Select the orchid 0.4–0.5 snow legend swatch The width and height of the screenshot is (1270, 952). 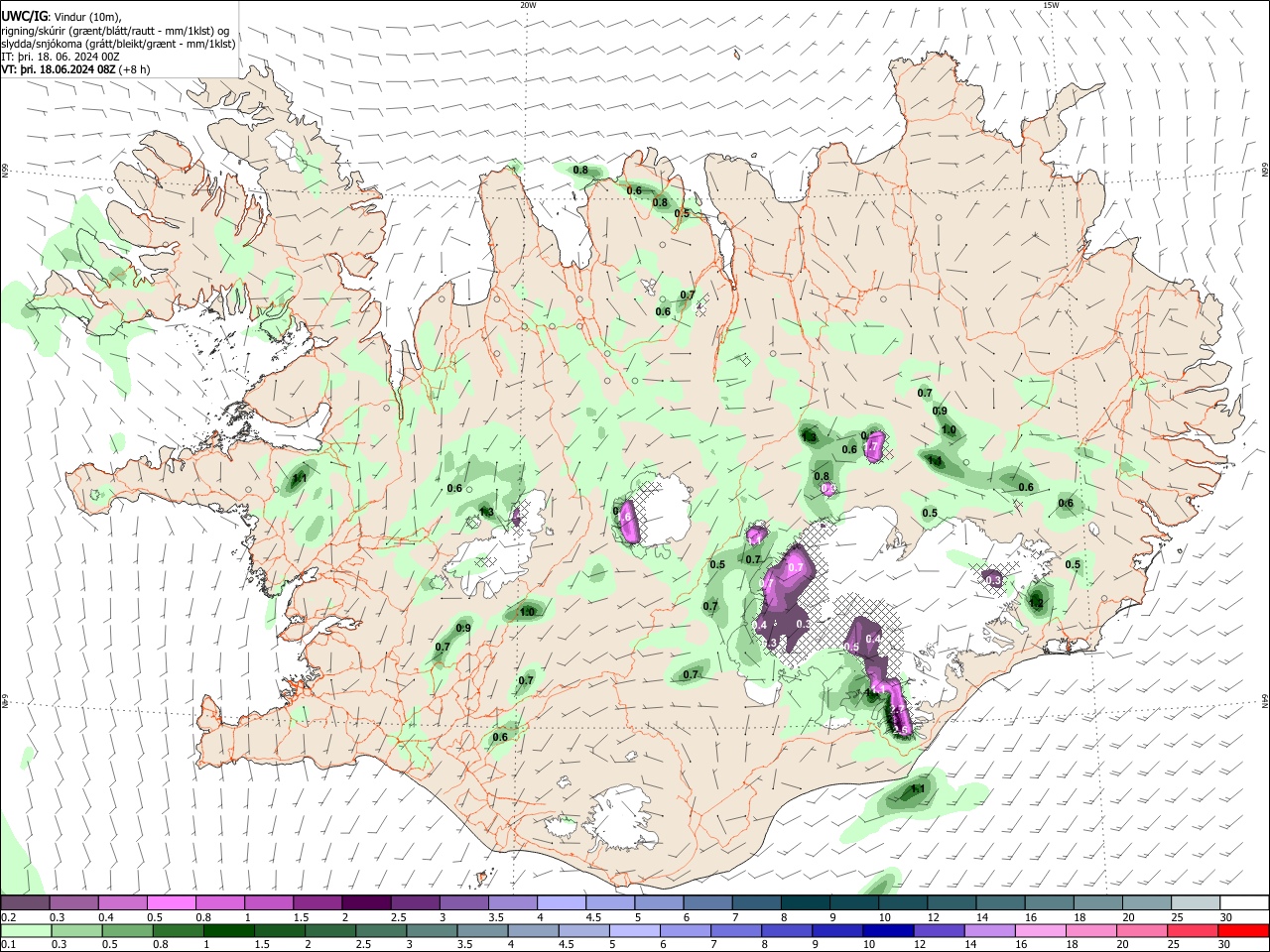(x=122, y=902)
